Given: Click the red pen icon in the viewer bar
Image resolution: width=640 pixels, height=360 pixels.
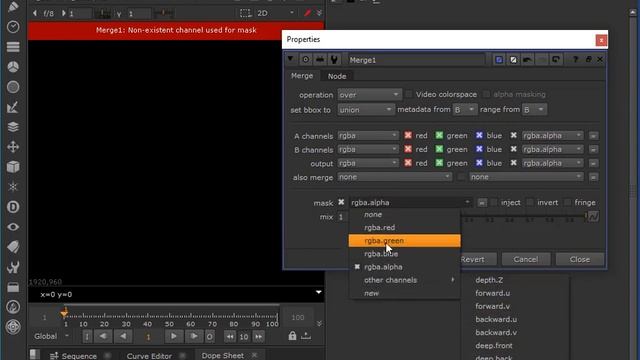Looking at the screenshot, I should (x=308, y=13).
